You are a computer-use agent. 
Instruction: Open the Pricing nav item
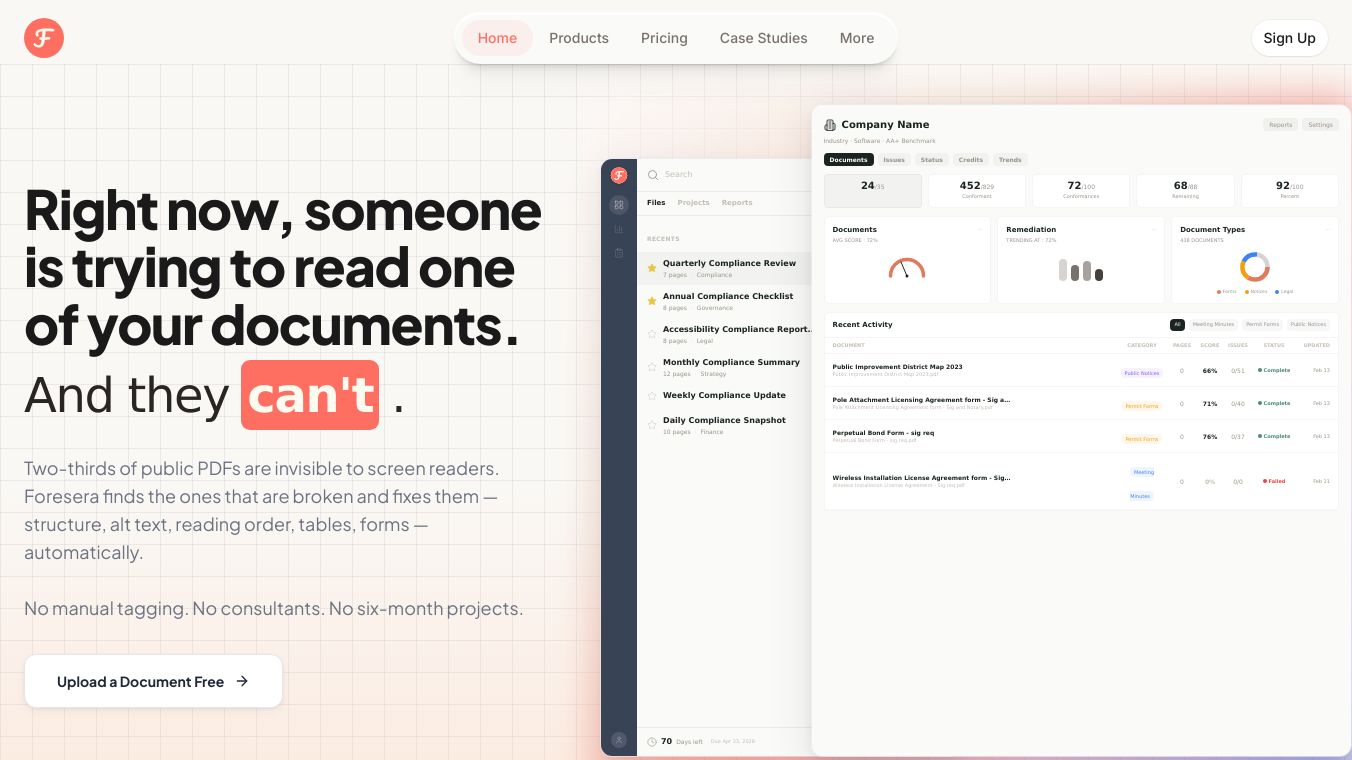[664, 38]
